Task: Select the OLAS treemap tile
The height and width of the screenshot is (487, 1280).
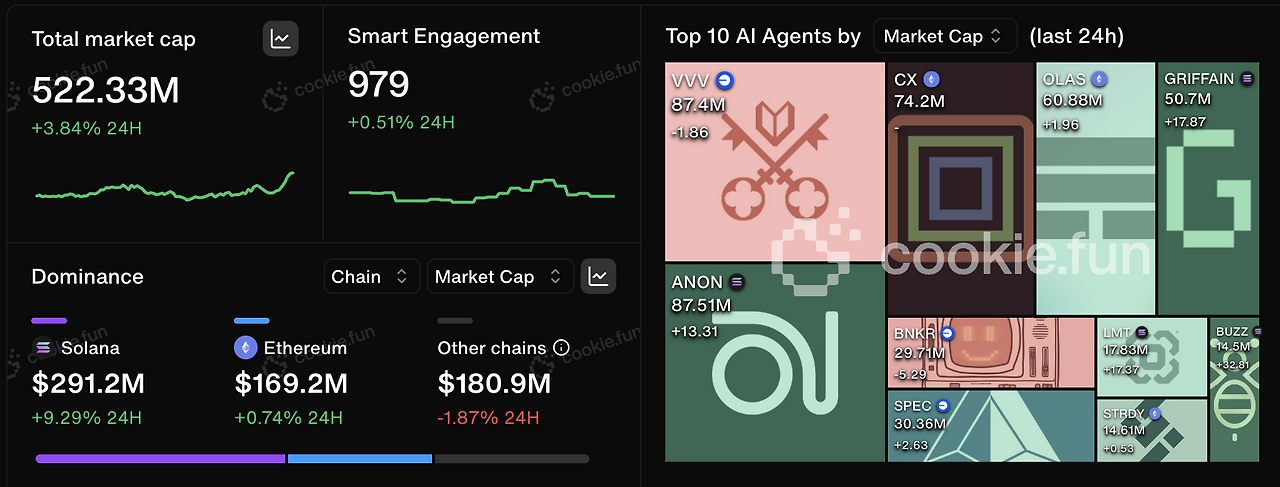Action: pyautogui.click(x=1095, y=189)
